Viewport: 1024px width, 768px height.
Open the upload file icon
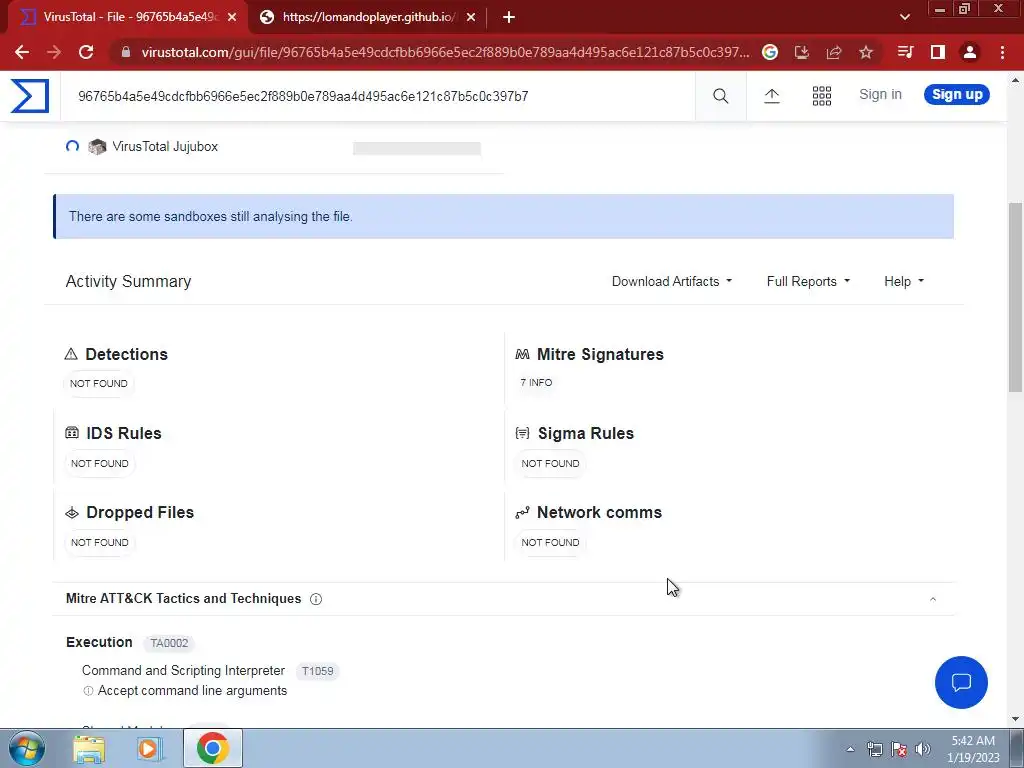(x=772, y=96)
